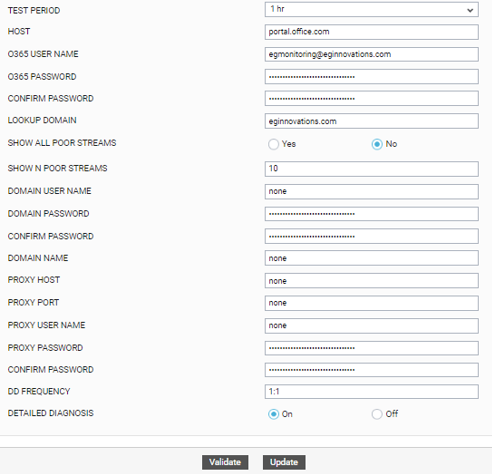Click the PROXY PASSWORD field
This screenshot has width=492, height=474.
(x=372, y=348)
